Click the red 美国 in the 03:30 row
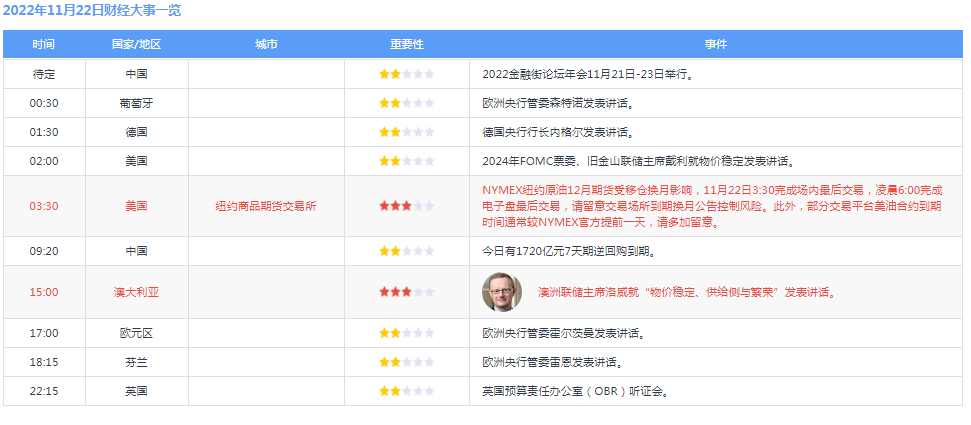The height and width of the screenshot is (425, 971). 136,206
